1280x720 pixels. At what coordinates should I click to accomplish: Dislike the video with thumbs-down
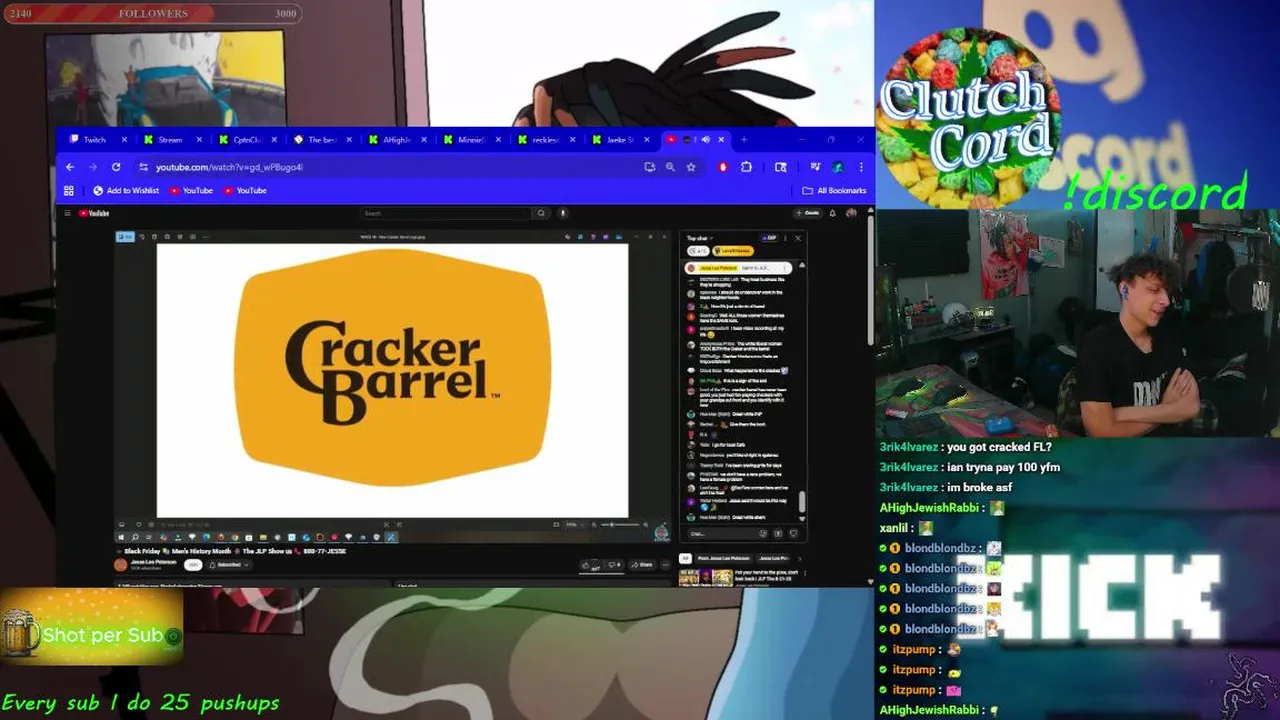click(614, 565)
